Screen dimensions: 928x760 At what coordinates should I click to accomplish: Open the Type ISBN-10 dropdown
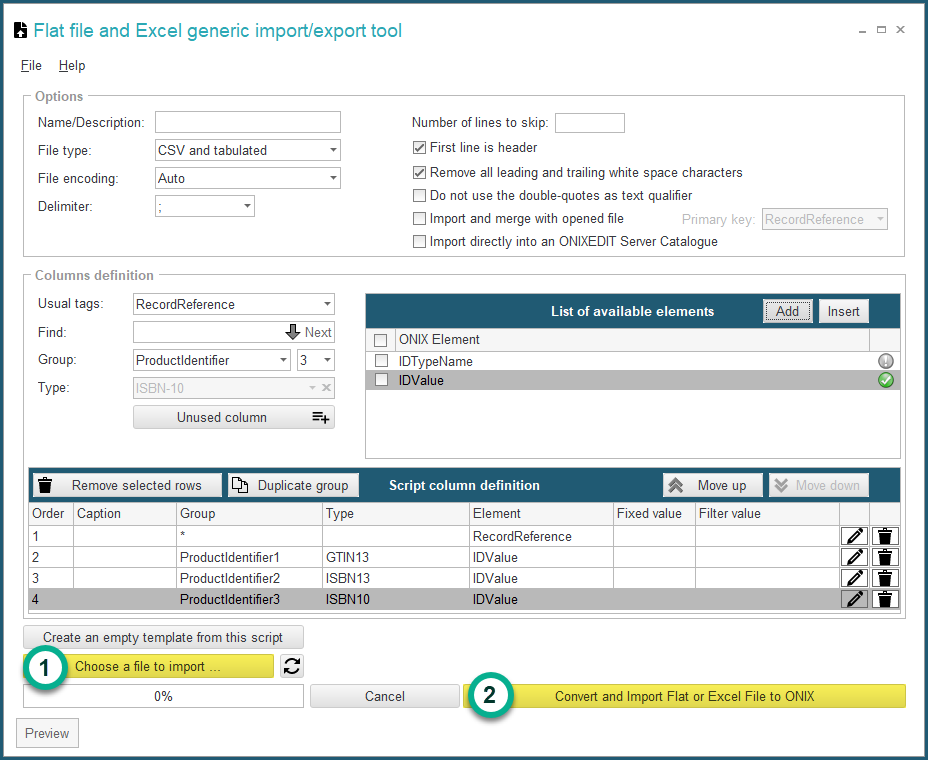312,388
